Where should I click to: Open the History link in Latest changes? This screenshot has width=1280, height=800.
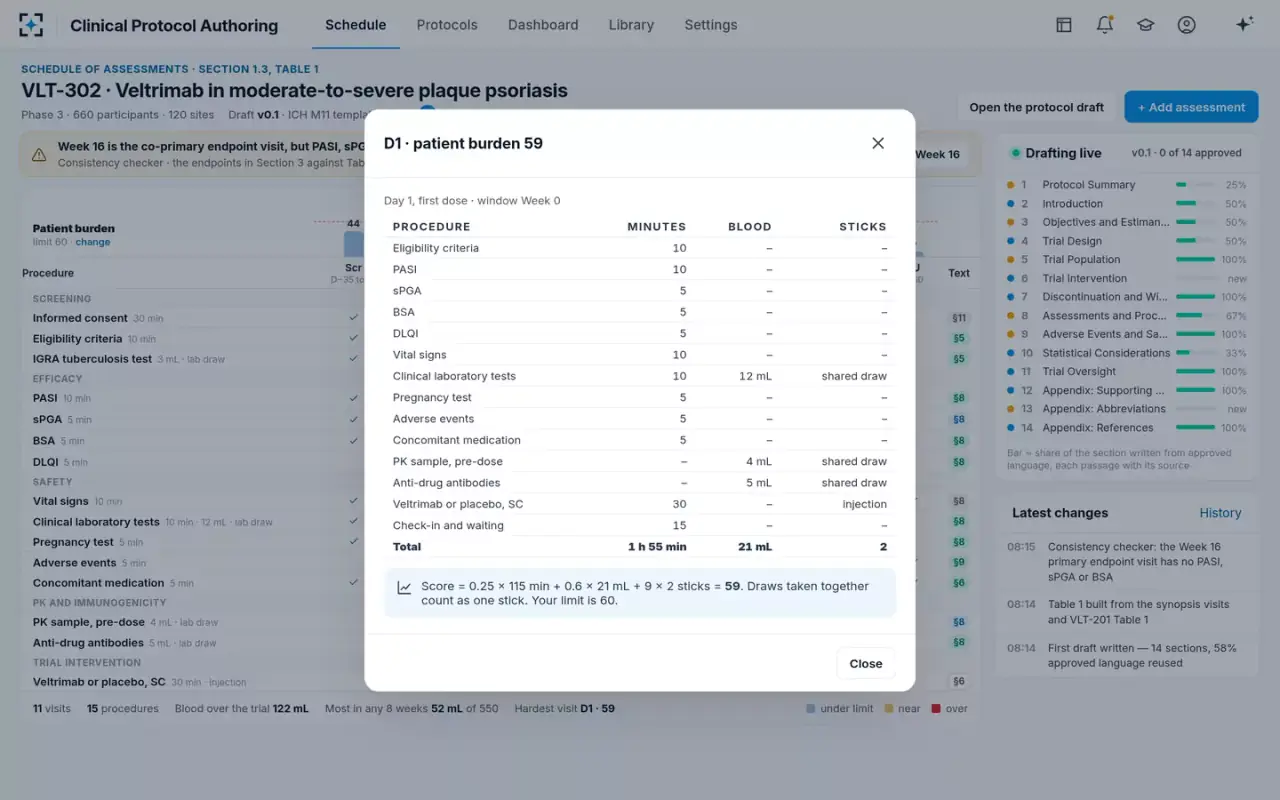[x=1220, y=513]
